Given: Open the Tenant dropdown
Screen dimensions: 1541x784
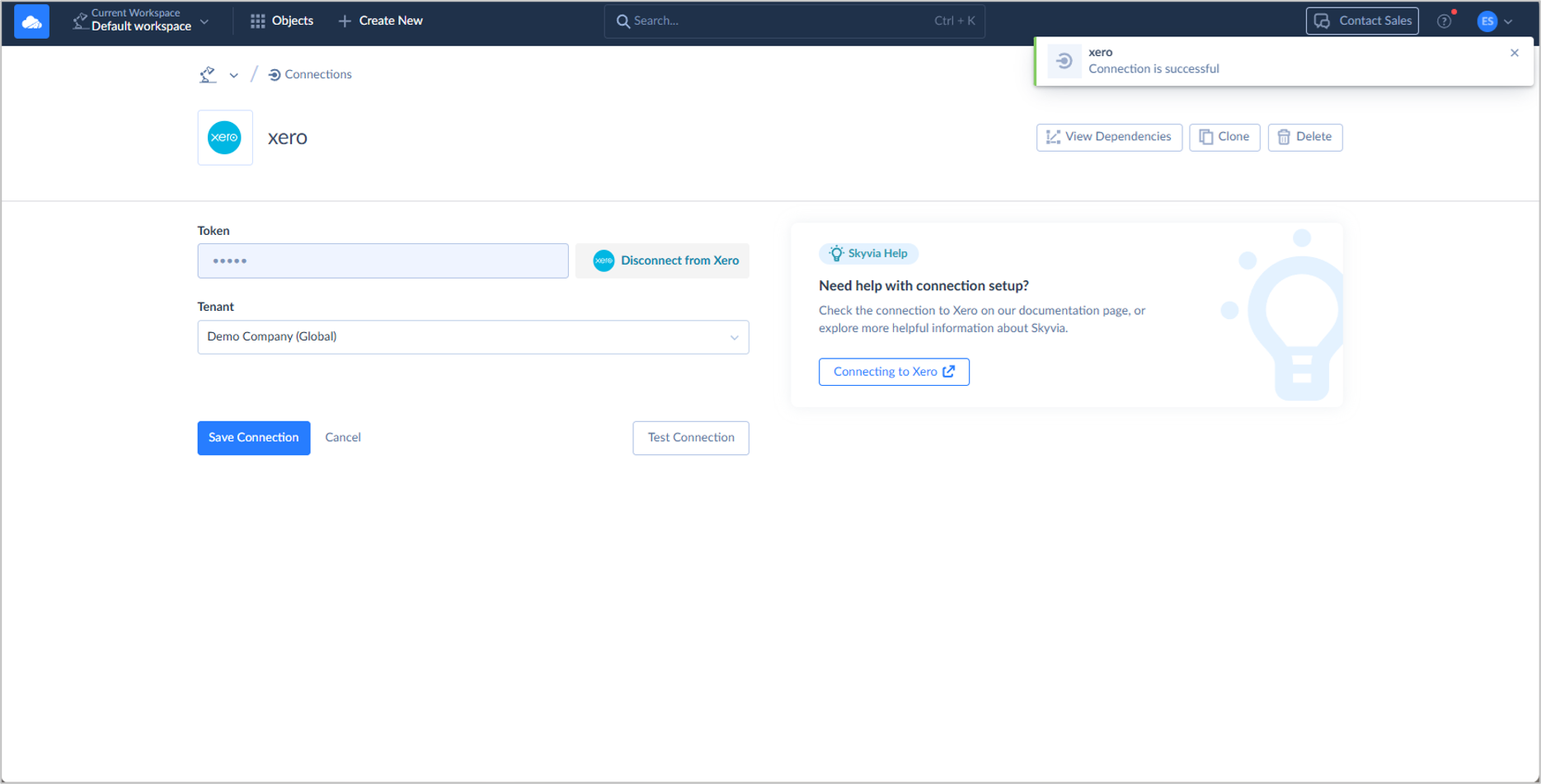Looking at the screenshot, I should tap(473, 337).
